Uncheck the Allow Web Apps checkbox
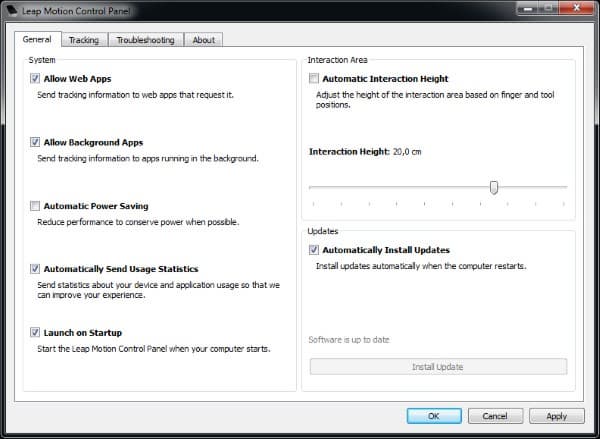 click(x=35, y=78)
